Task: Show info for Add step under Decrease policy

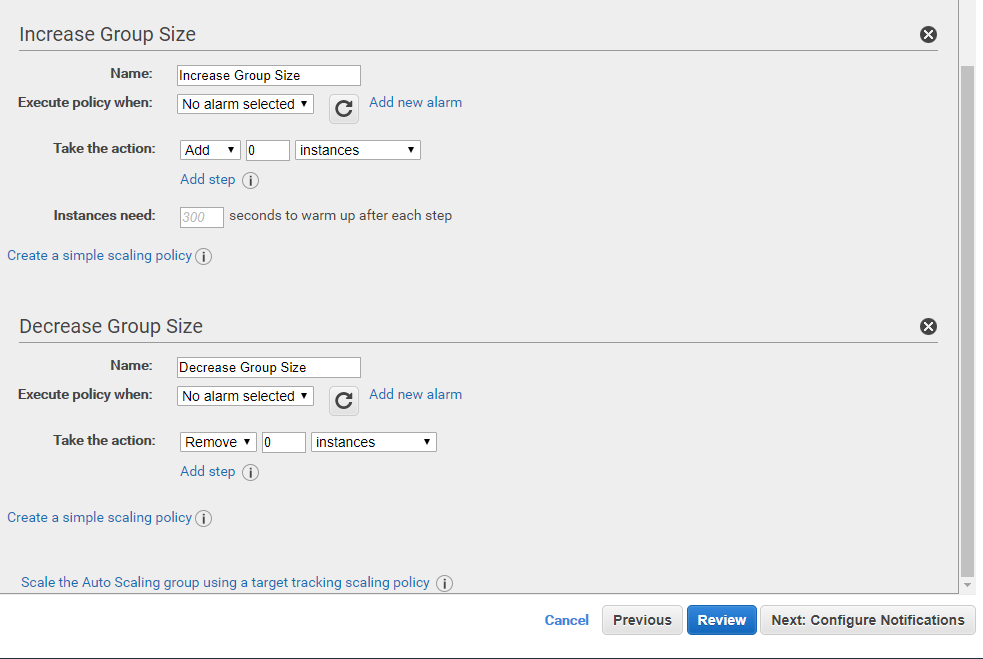Action: (251, 473)
